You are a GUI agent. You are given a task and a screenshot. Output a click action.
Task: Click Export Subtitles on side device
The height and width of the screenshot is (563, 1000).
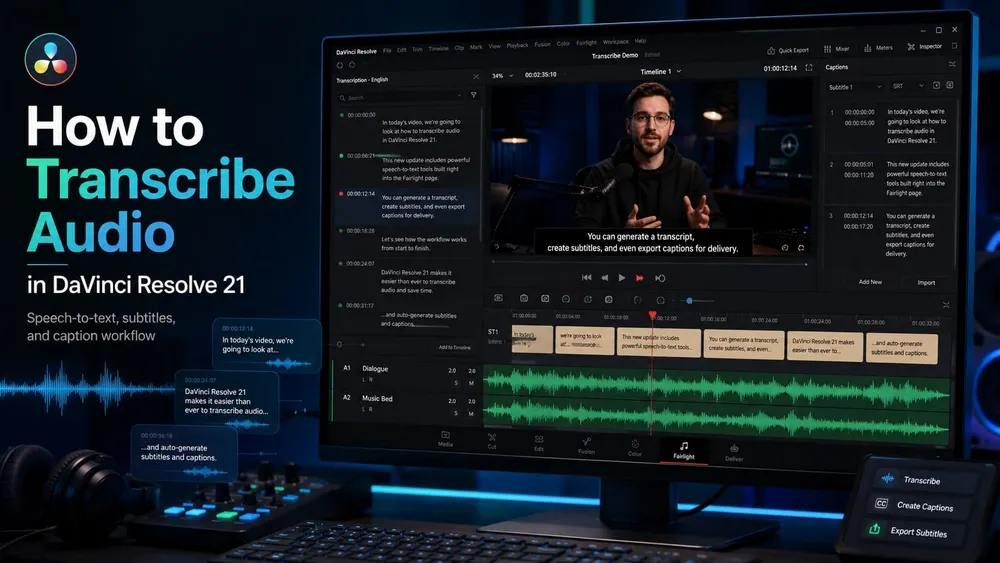coord(910,530)
